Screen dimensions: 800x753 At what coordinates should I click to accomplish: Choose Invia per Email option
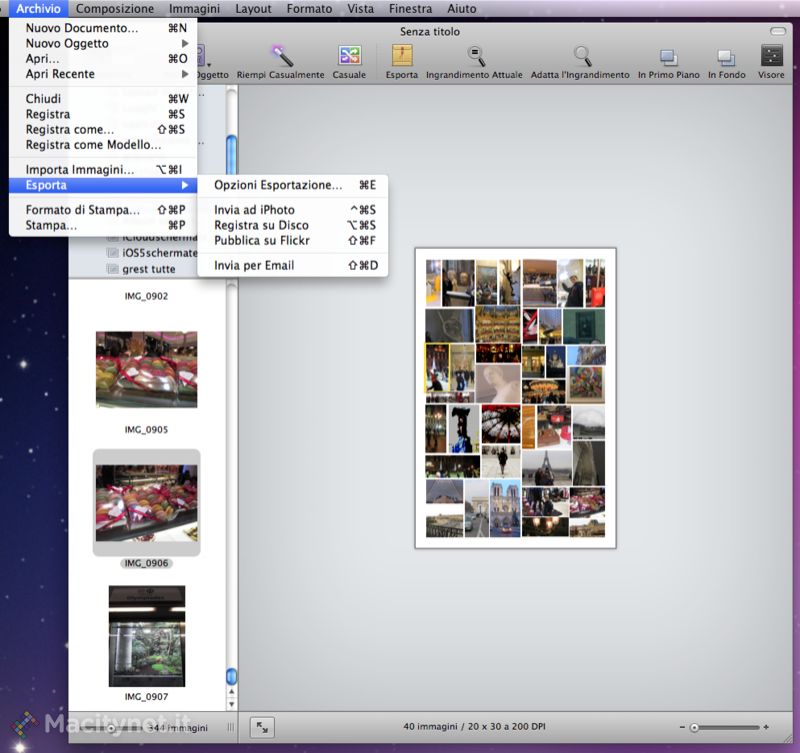[254, 265]
